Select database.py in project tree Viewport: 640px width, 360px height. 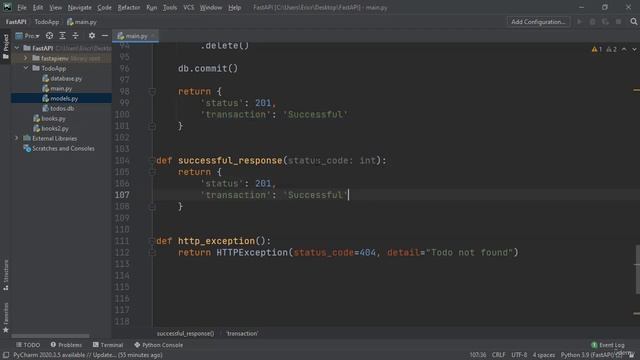(x=62, y=78)
